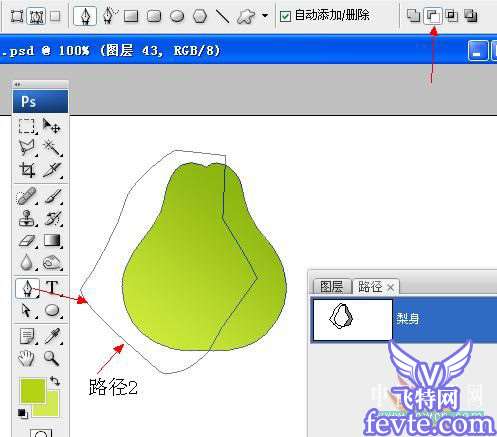Switch to the 图层 tab
This screenshot has width=497, height=437.
pos(331,287)
